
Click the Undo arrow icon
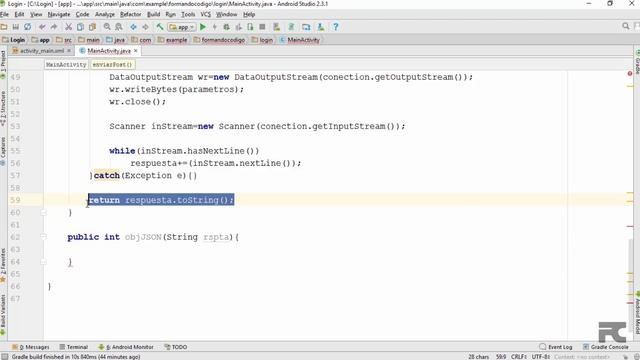click(x=42, y=27)
